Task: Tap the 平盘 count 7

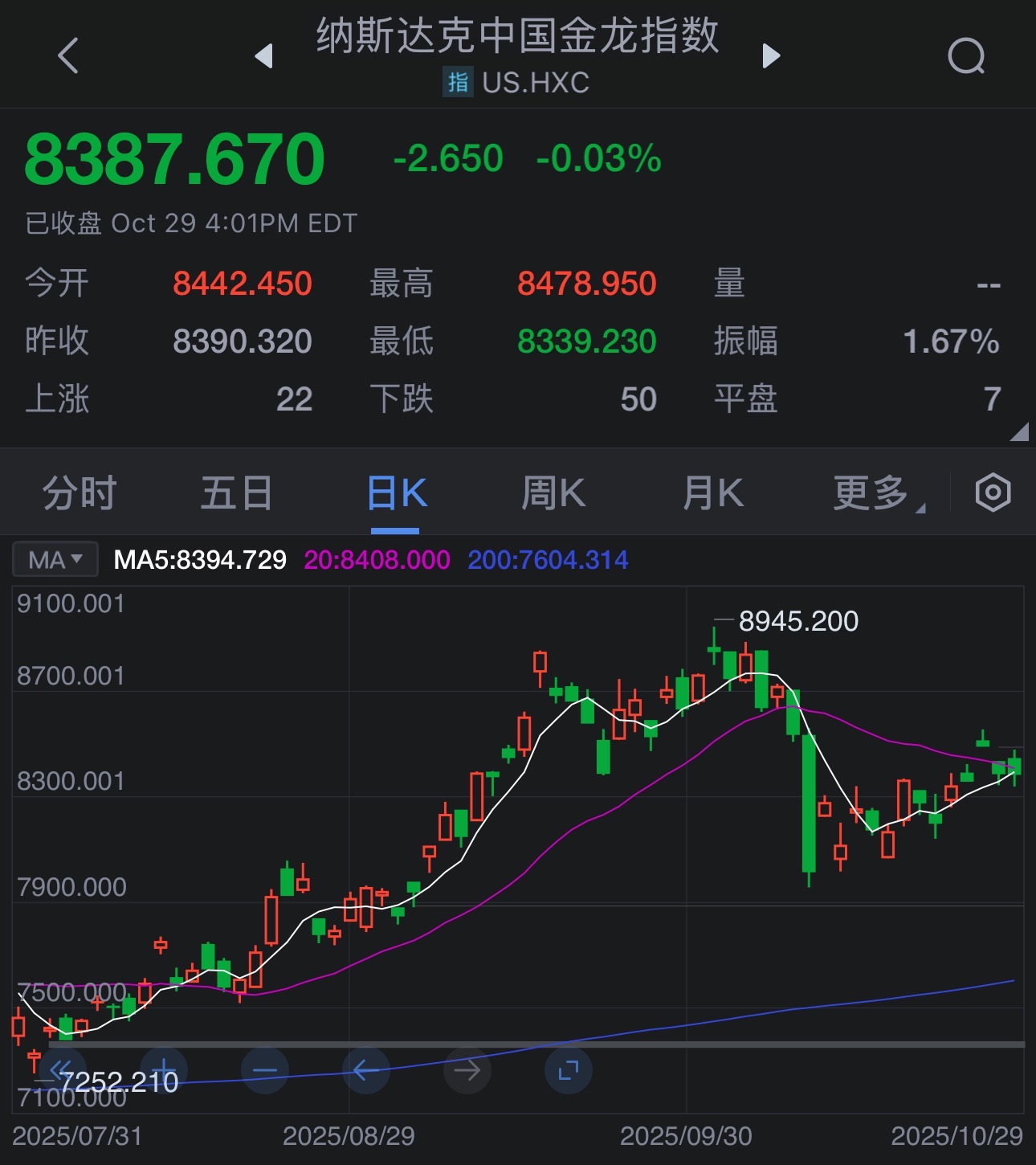Action: tap(992, 399)
